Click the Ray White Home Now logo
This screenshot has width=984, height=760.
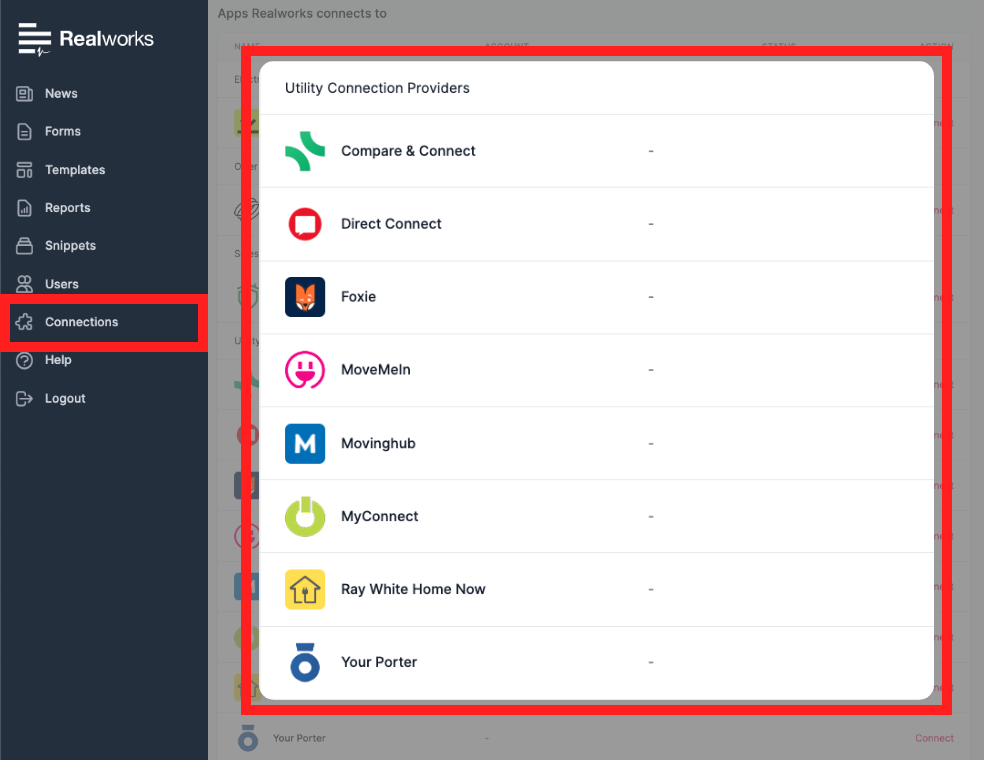305,589
